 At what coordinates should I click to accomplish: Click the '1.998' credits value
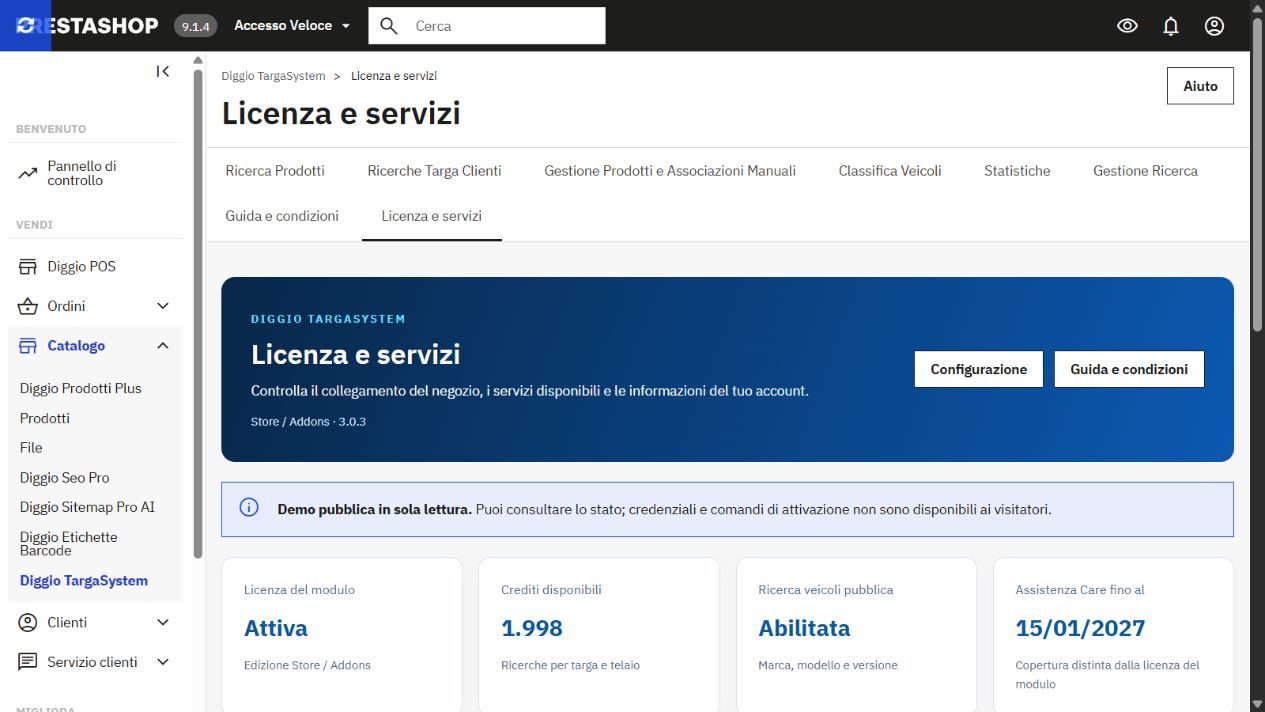tap(532, 628)
